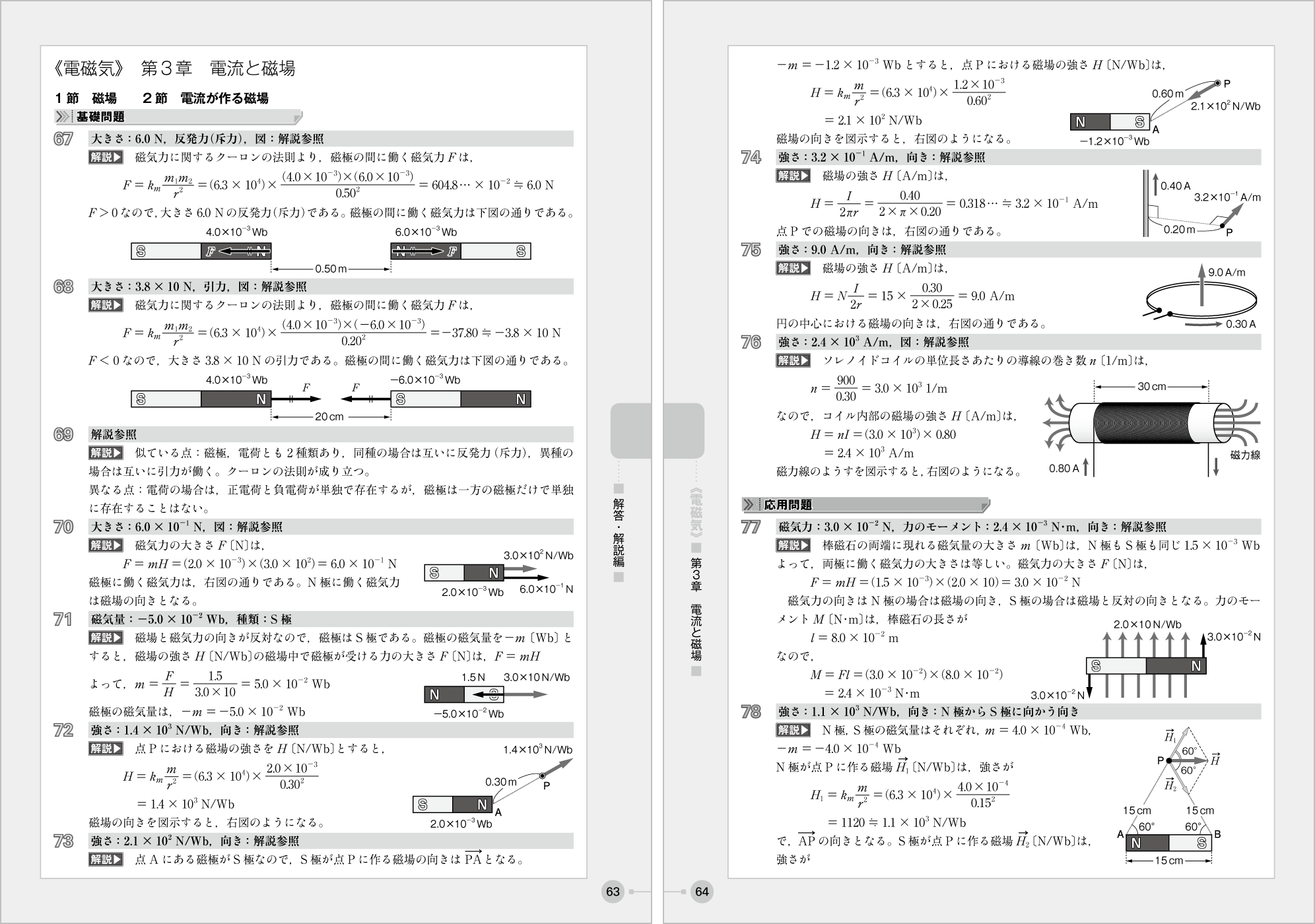The width and height of the screenshot is (1315, 924).
Task: Click the chevron icon beside 応用問題
Action: coord(750,505)
